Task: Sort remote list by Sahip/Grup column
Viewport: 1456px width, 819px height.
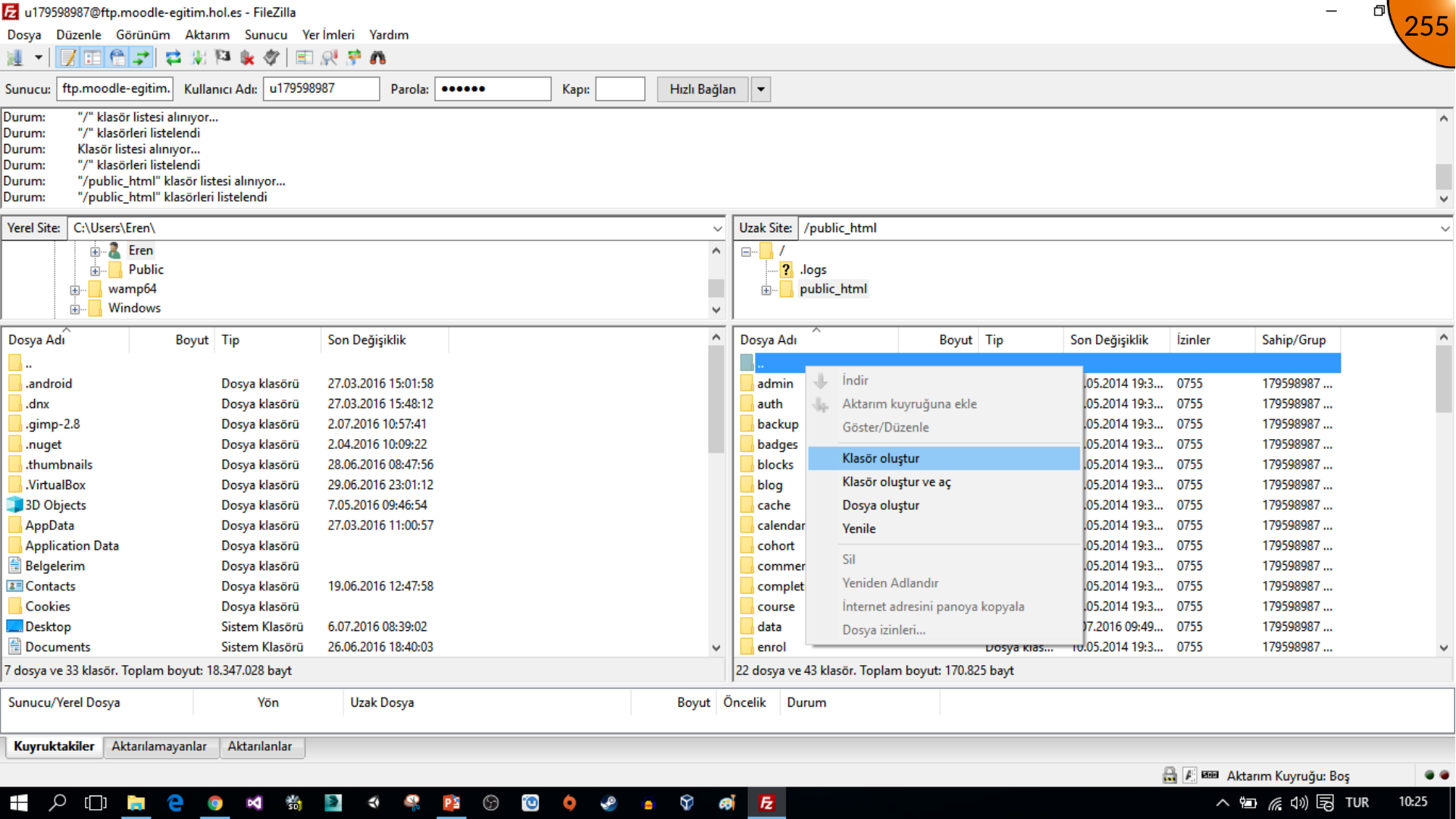Action: point(1298,340)
